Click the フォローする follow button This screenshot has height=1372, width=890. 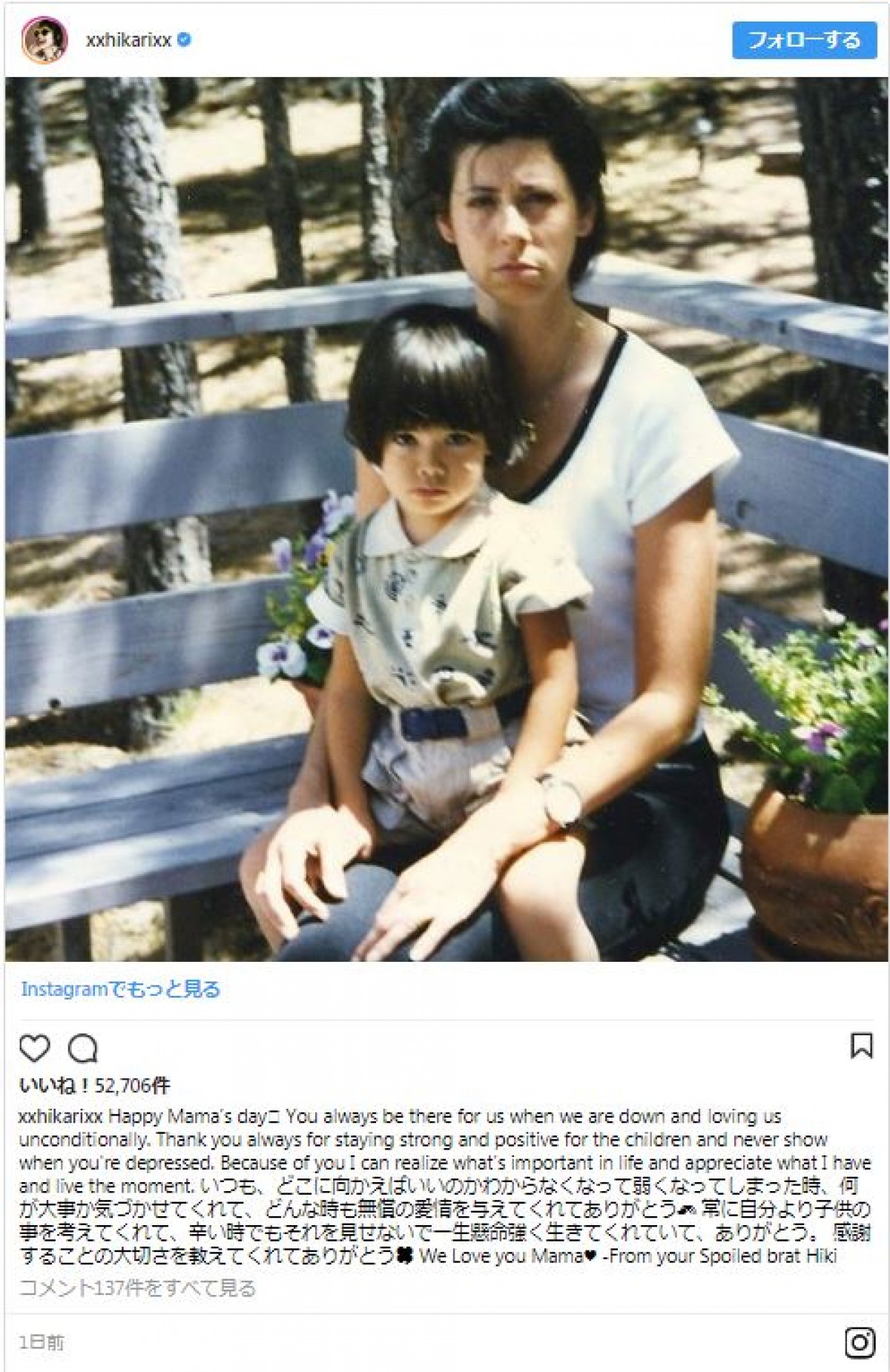[x=805, y=40]
